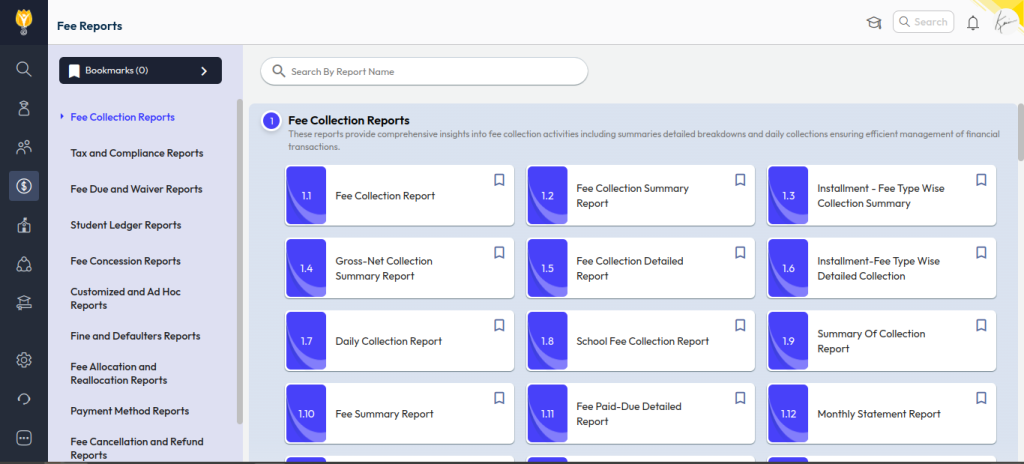
Task: Click the magnifier icon in the left sidebar
Action: 24,69
